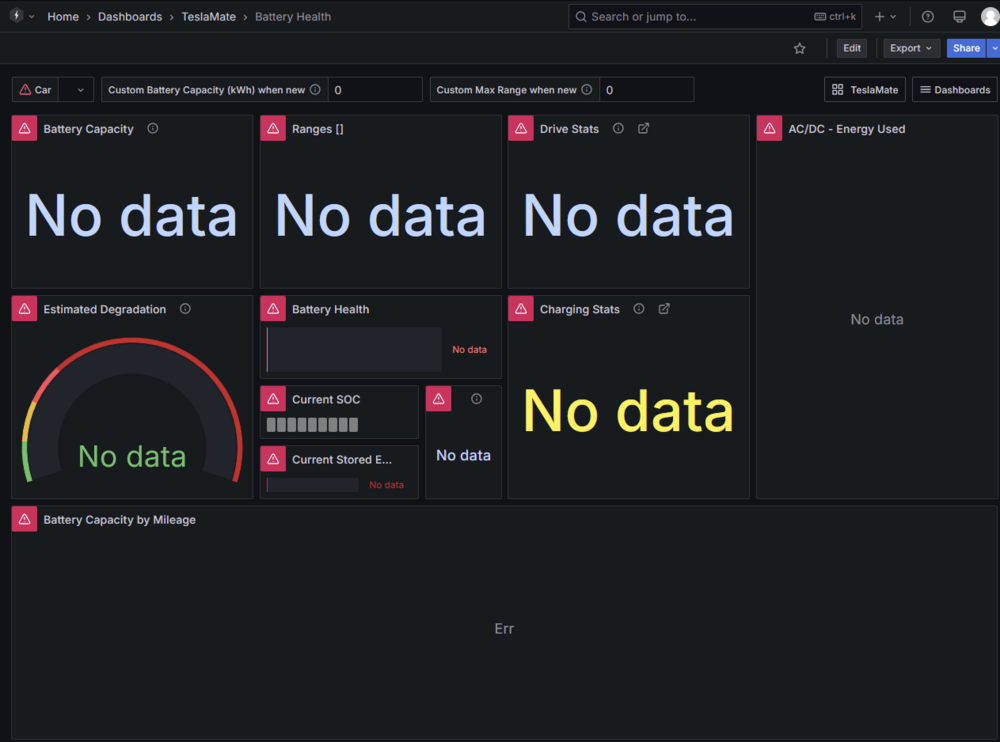This screenshot has height=742, width=1000.
Task: Open the TeslaMate link button
Action: (865, 90)
